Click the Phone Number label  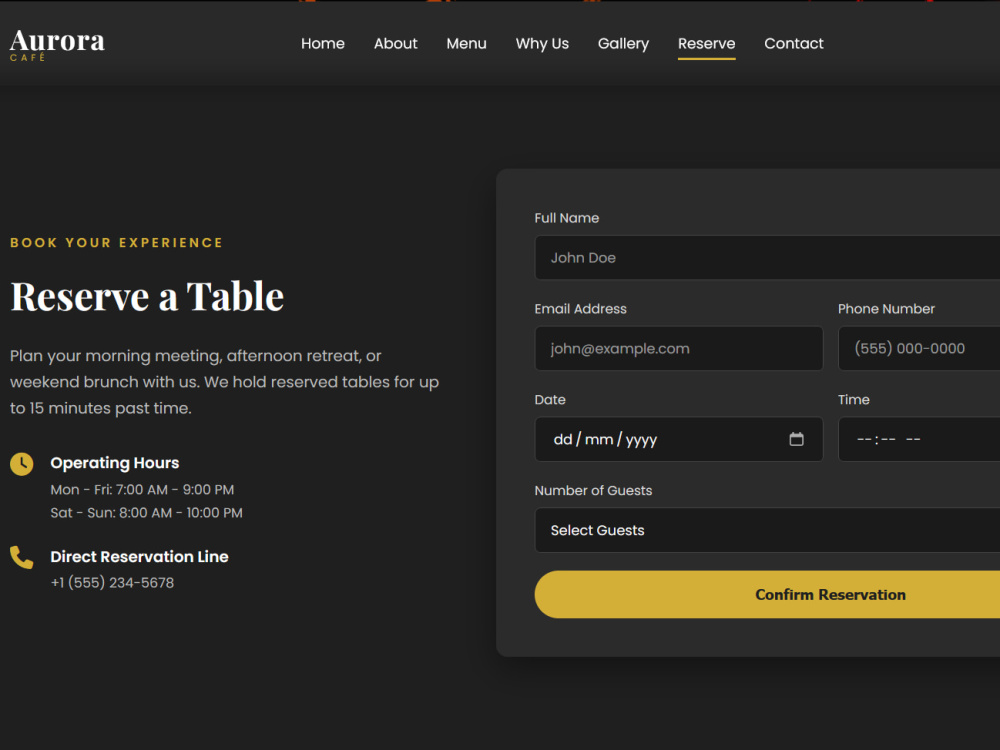886,309
